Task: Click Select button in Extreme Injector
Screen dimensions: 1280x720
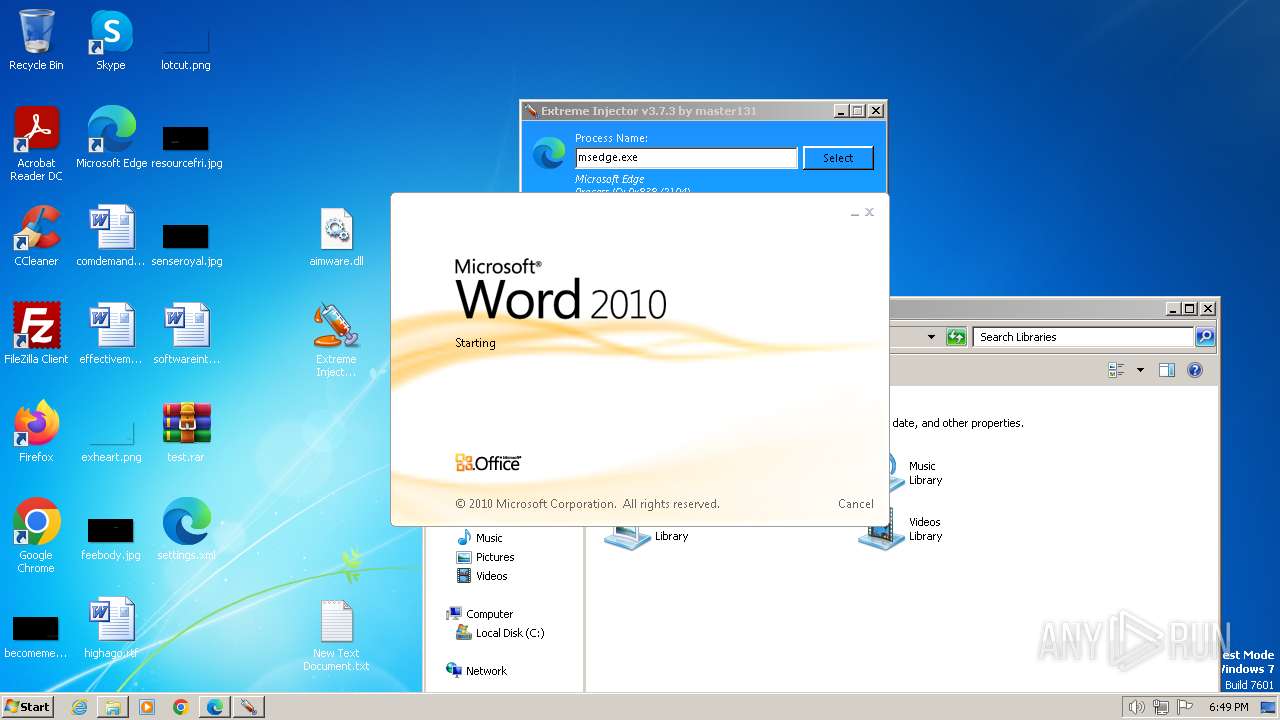Action: (x=838, y=158)
